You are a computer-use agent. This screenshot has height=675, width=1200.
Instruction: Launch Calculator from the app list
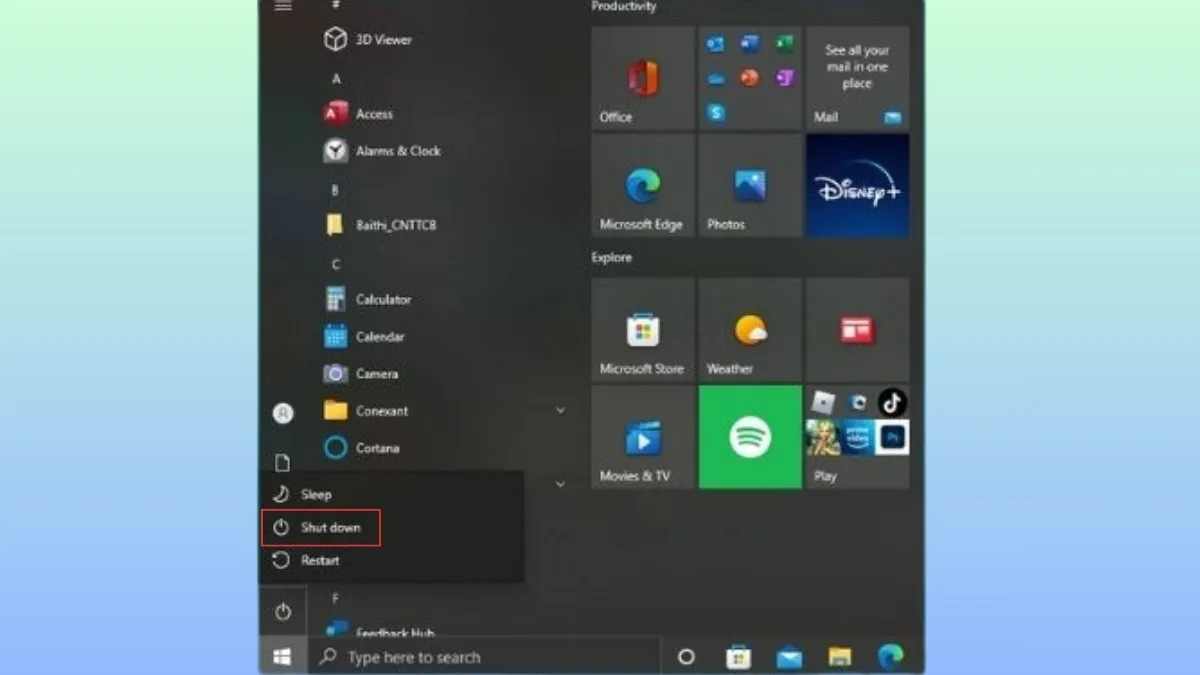tap(381, 299)
